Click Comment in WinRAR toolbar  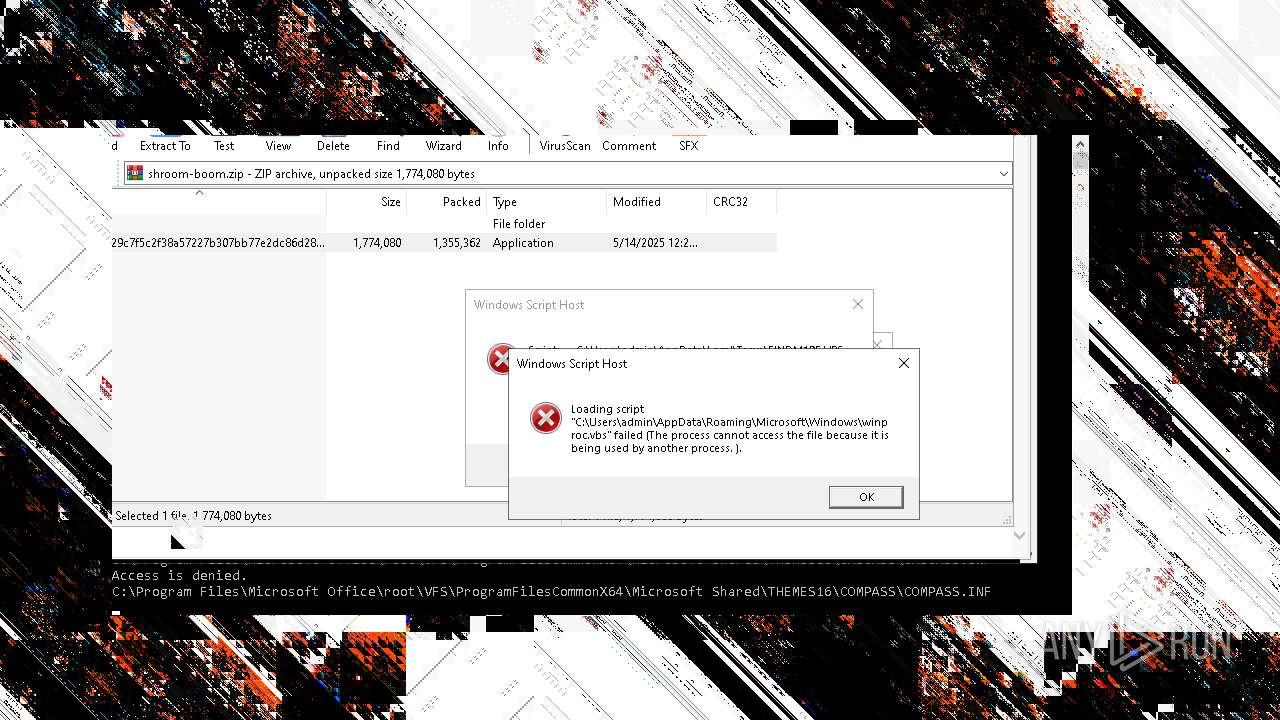[x=629, y=146]
